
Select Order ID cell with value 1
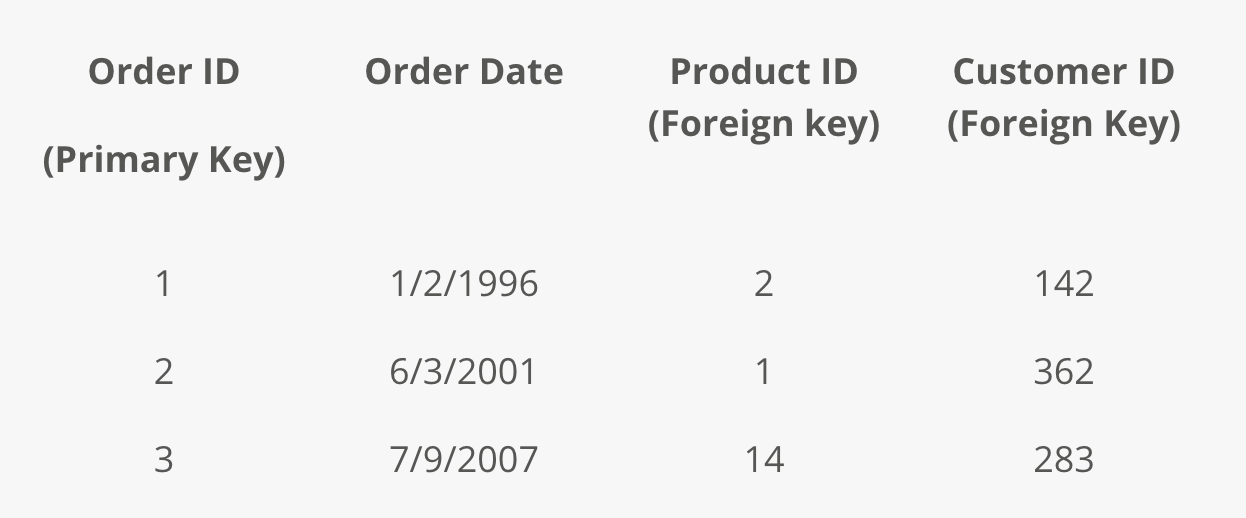[164, 285]
